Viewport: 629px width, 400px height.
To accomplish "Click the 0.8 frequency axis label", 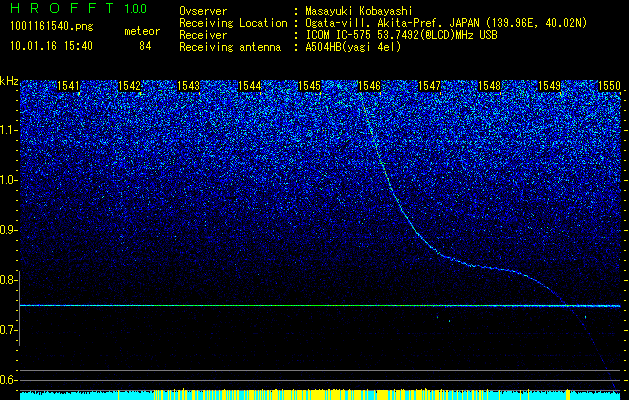I will click(8, 280).
